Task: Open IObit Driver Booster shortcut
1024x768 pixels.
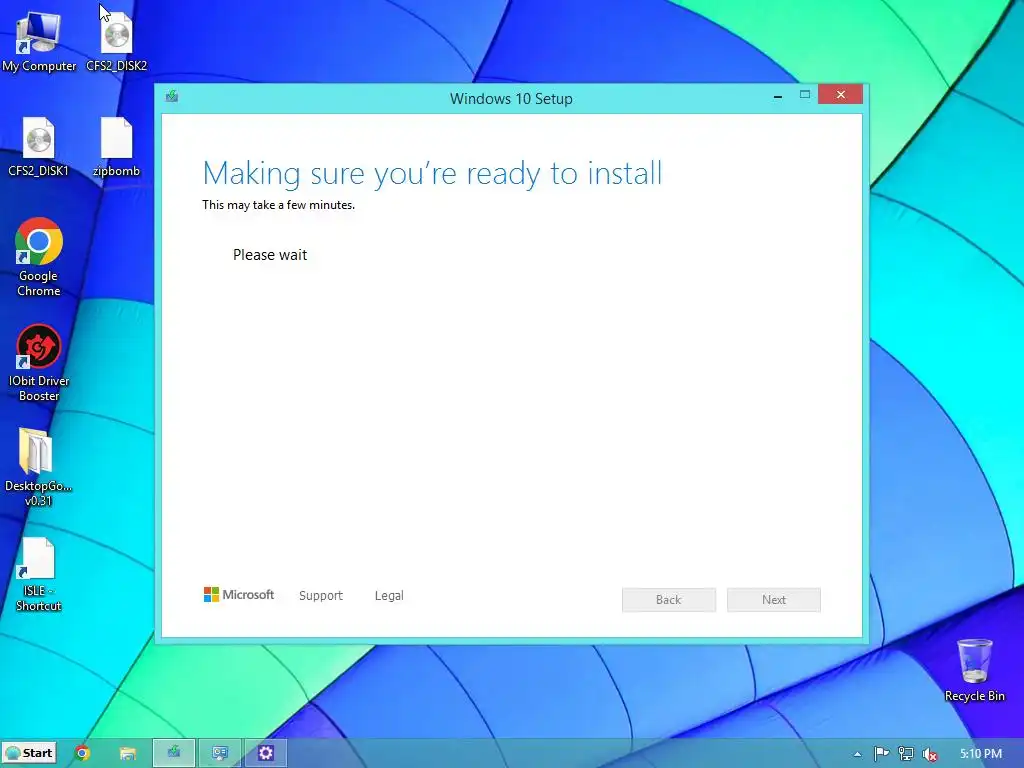Action: click(39, 362)
